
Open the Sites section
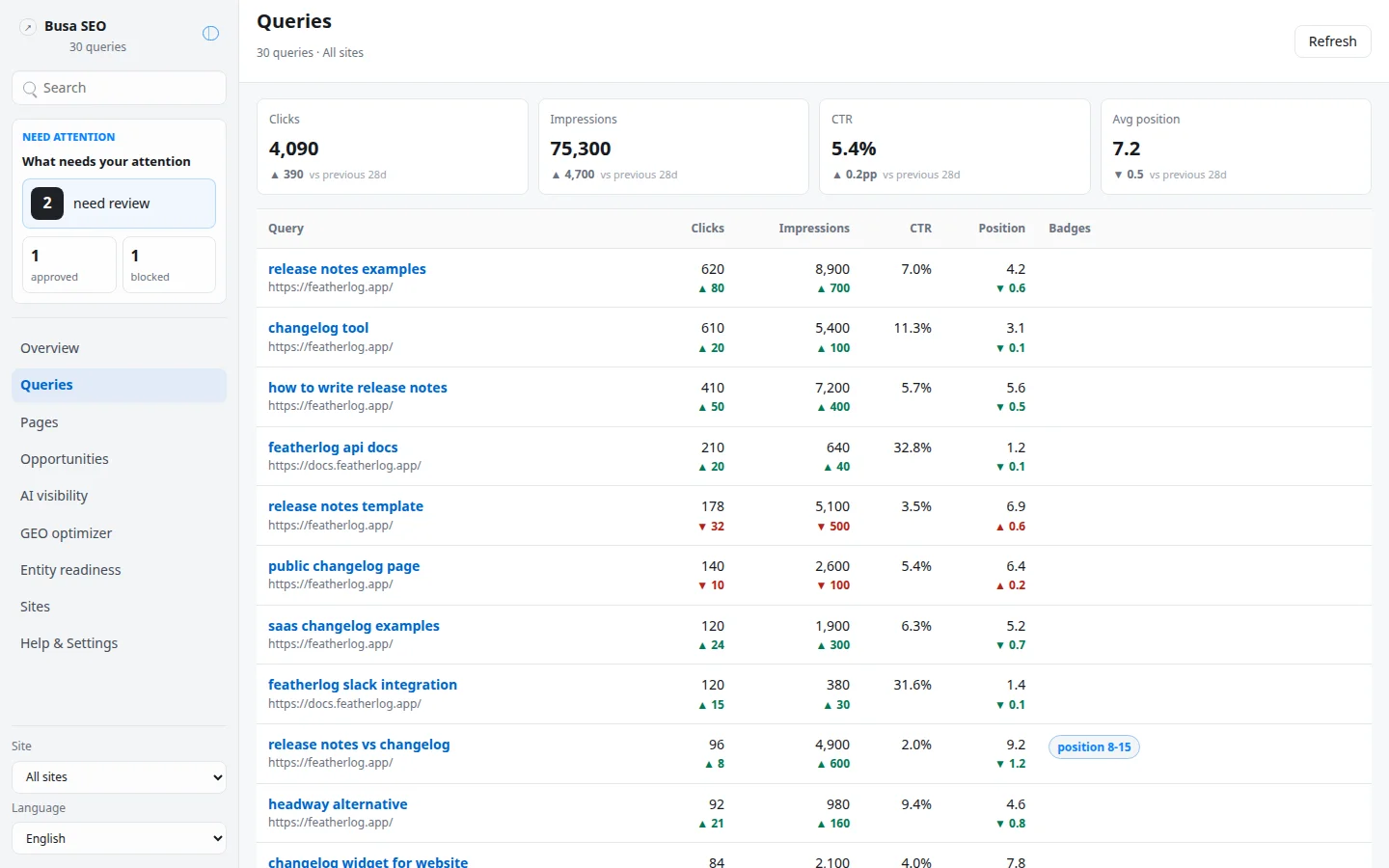point(119,607)
